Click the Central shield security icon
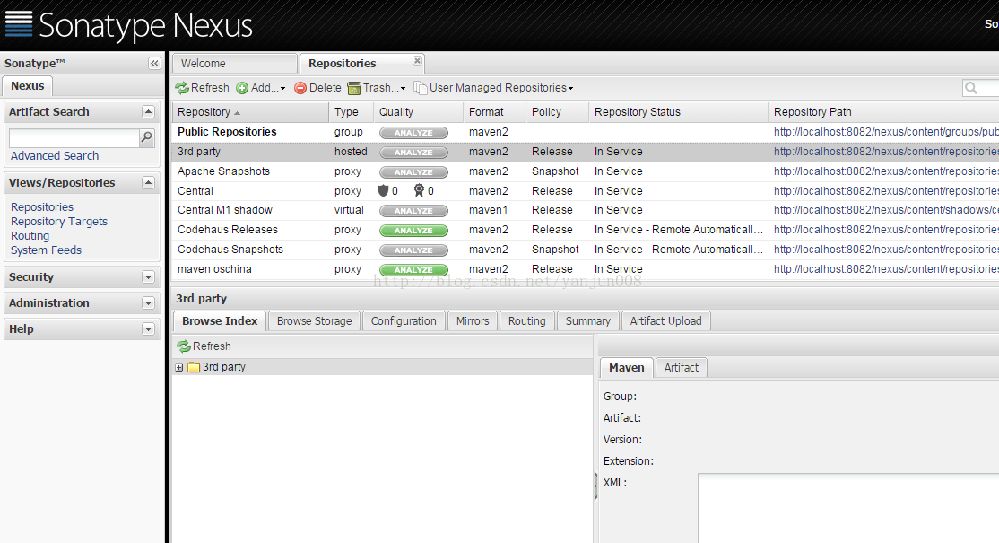Viewport: 999px width, 543px height. [x=383, y=191]
